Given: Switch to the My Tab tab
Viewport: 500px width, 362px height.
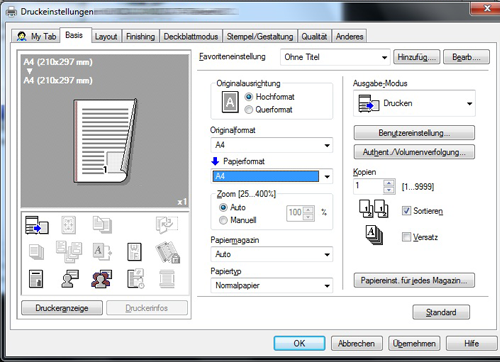Looking at the screenshot, I should 37,36.
